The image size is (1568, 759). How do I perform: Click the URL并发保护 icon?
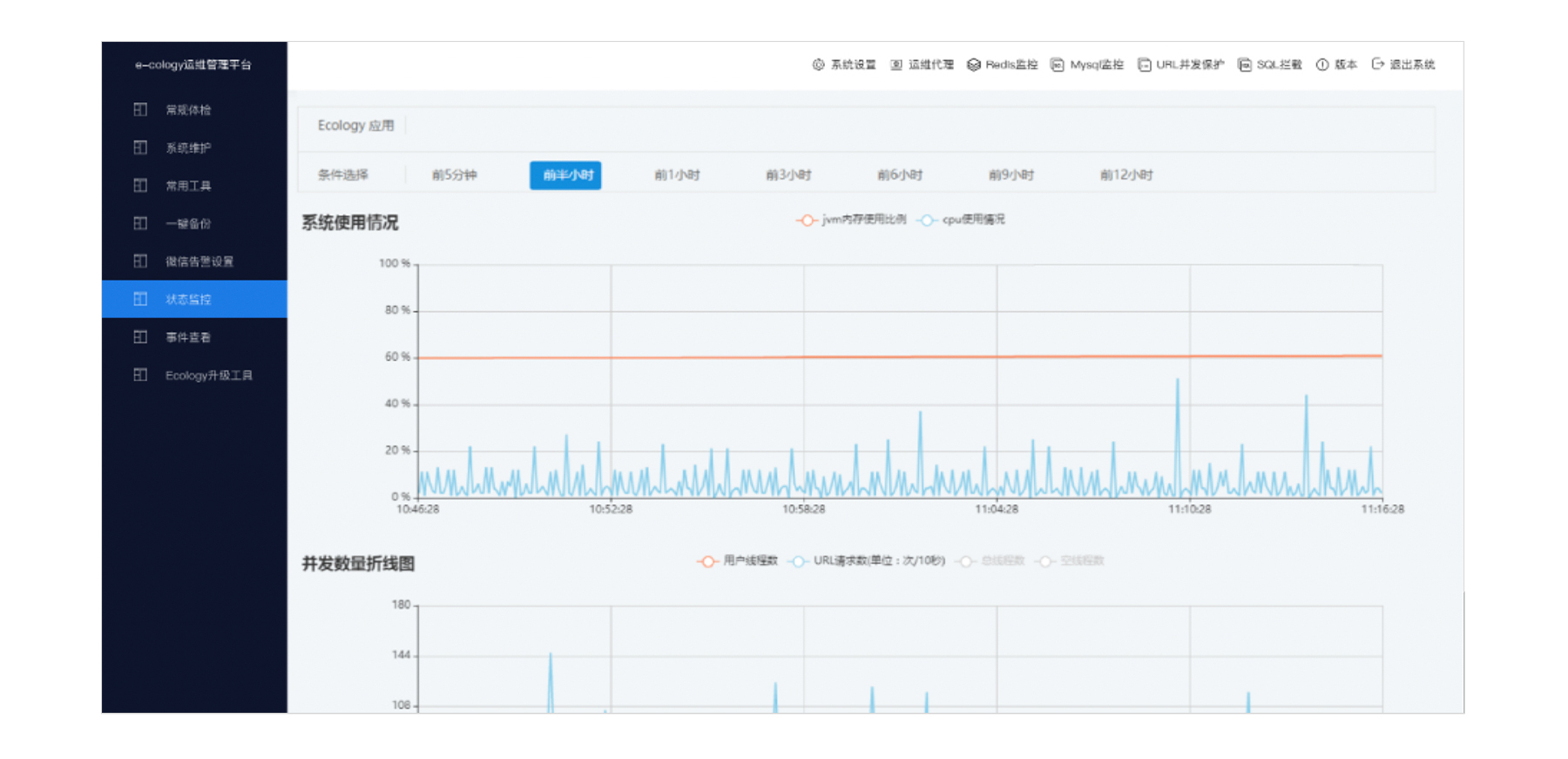coord(1144,64)
